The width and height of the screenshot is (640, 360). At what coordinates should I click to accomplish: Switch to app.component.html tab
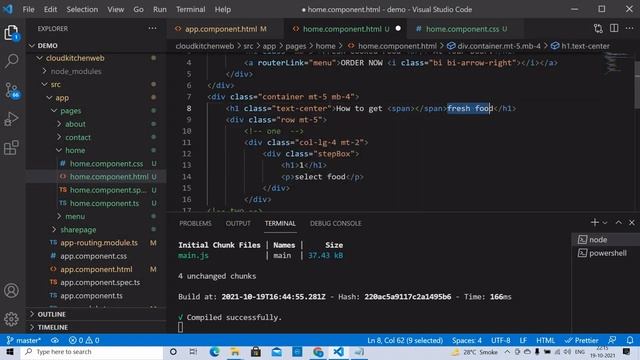tap(225, 29)
